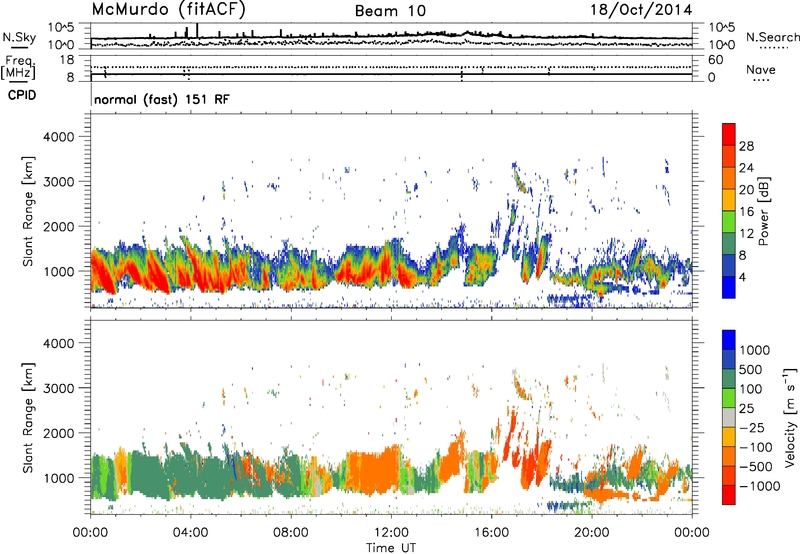
Task: Click the Beam 10 label
Action: (390, 11)
